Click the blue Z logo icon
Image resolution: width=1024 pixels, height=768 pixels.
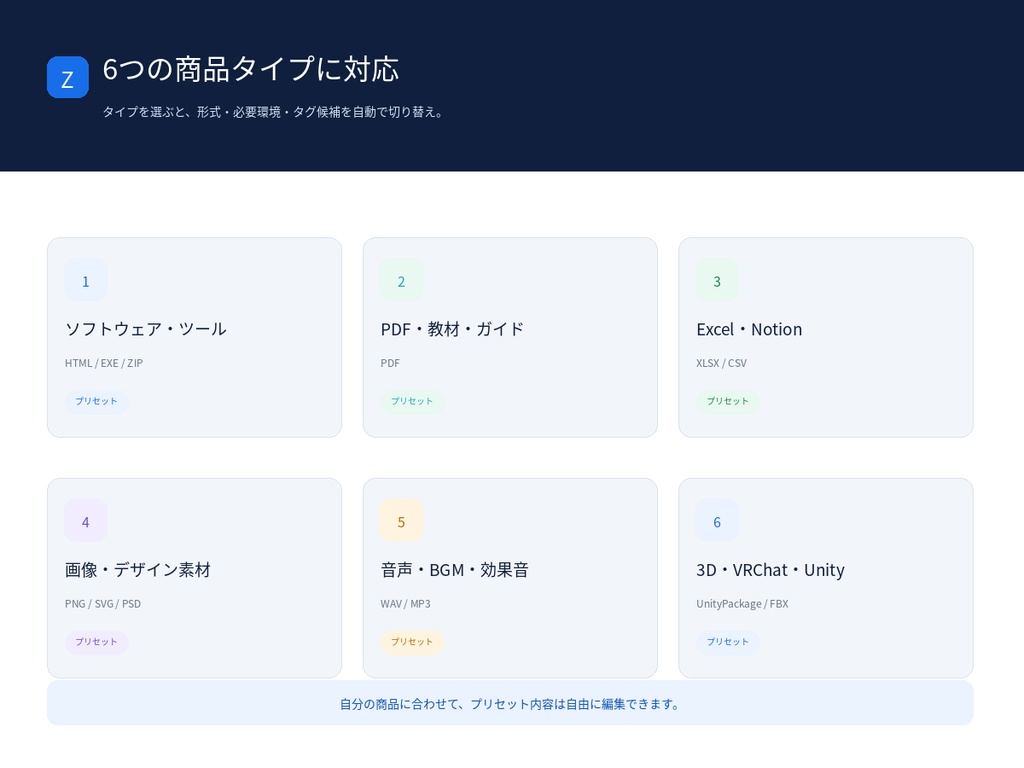pyautogui.click(x=68, y=77)
